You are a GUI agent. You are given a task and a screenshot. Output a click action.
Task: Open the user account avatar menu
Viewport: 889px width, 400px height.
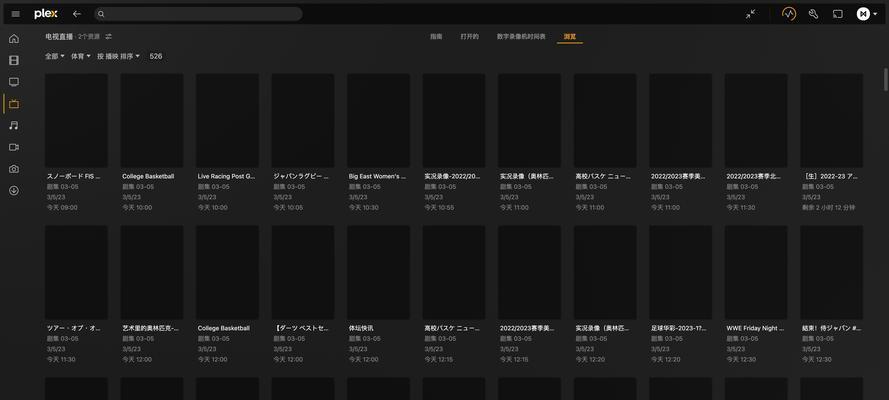point(866,14)
